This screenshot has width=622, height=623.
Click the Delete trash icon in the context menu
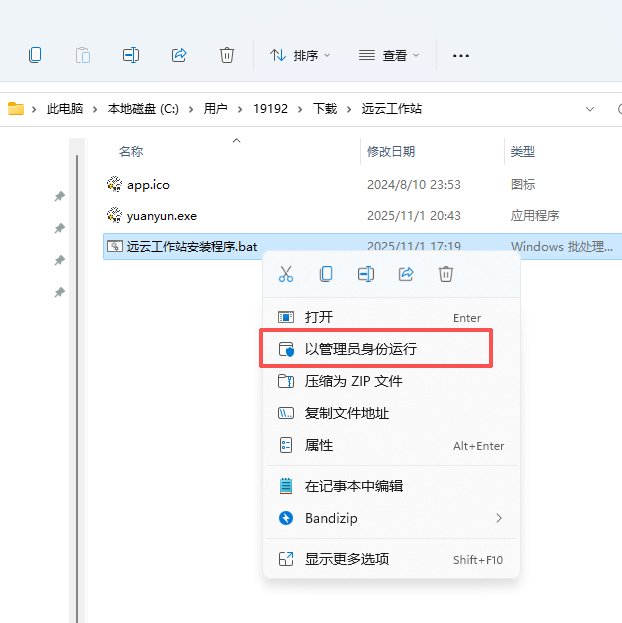446,274
